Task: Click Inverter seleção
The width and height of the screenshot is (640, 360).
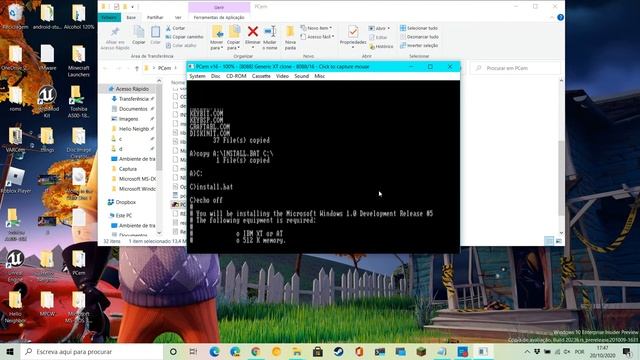Action: pos(419,45)
